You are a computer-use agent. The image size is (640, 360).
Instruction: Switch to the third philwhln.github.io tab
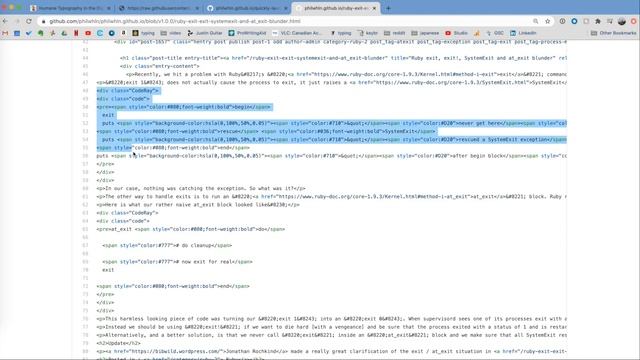click(247, 8)
